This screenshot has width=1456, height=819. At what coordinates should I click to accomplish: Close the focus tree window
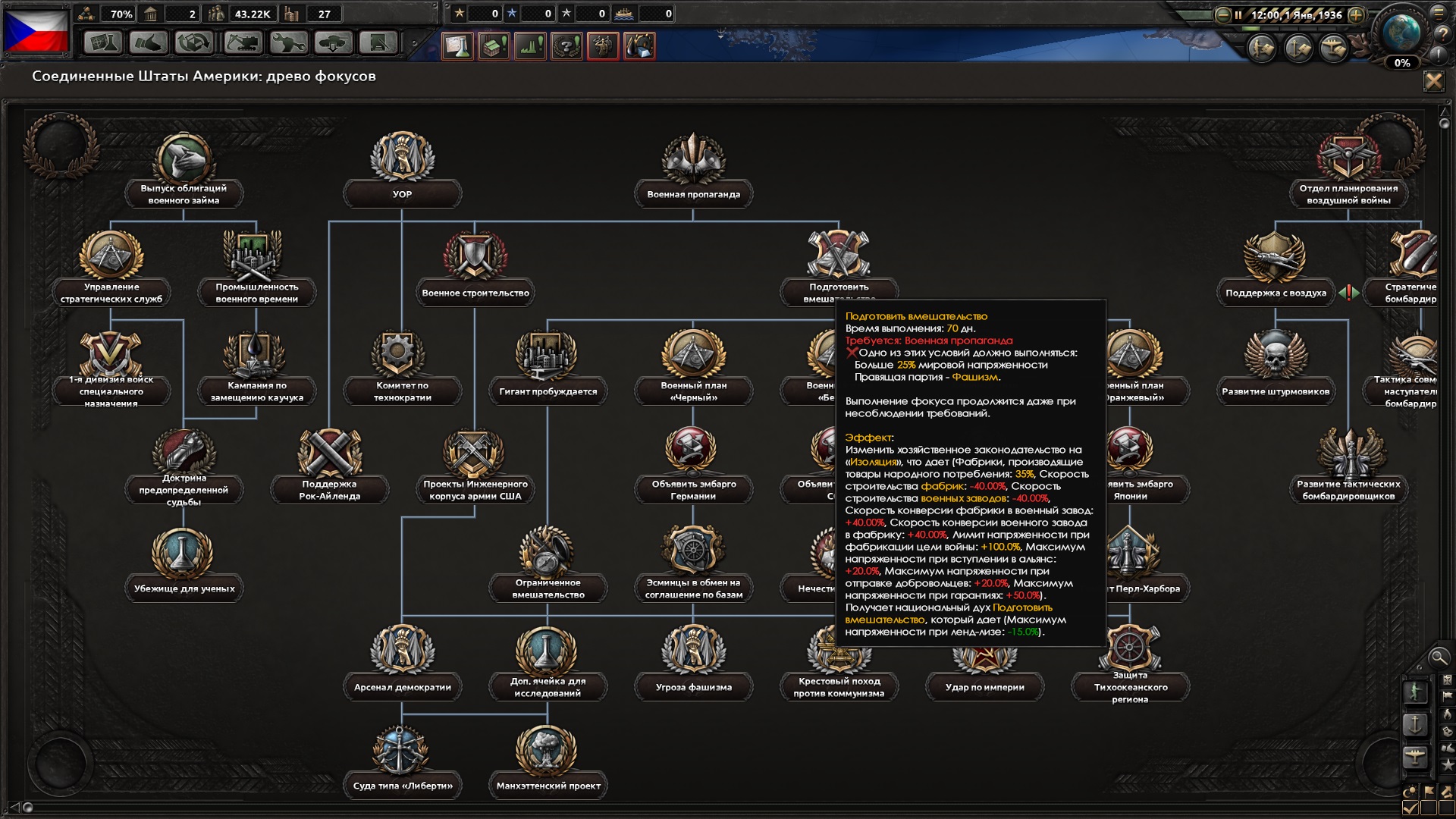point(1433,80)
